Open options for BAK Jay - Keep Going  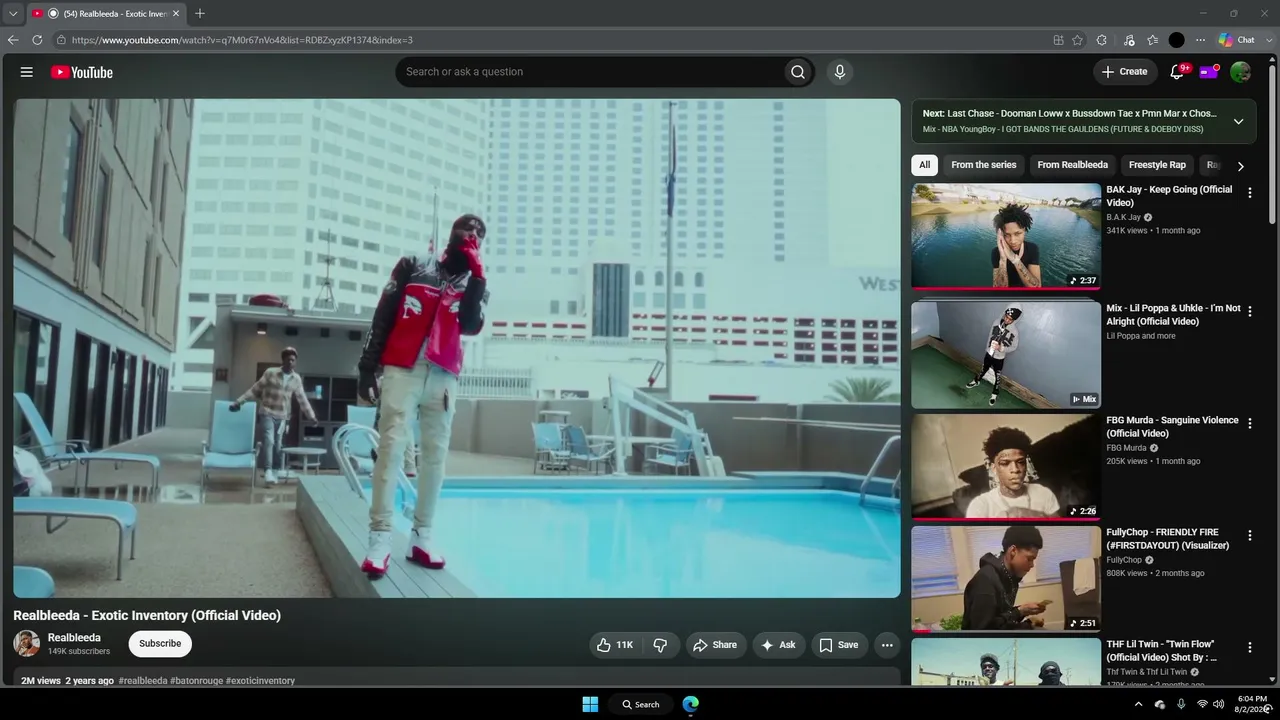1249,193
